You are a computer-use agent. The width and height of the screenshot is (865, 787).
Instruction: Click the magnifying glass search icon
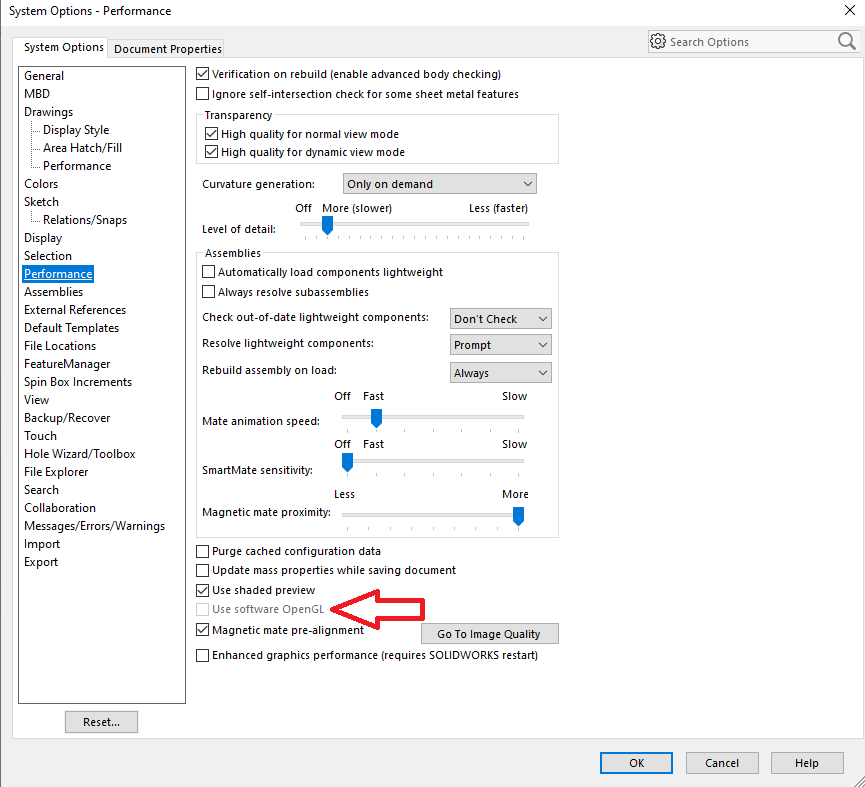click(846, 41)
